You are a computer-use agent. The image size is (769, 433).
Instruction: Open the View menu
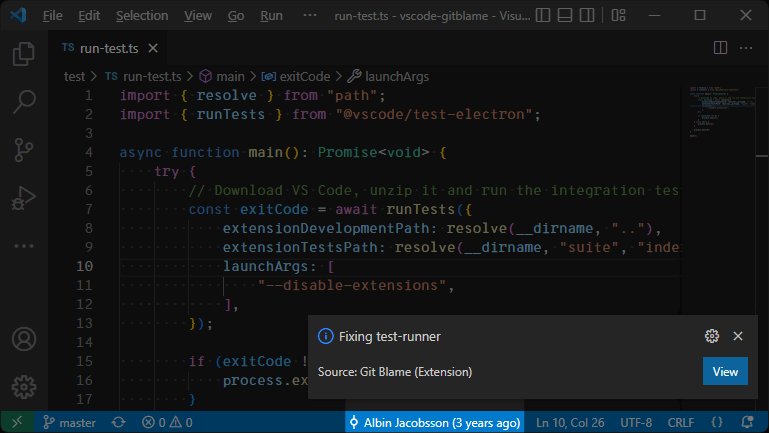point(198,16)
